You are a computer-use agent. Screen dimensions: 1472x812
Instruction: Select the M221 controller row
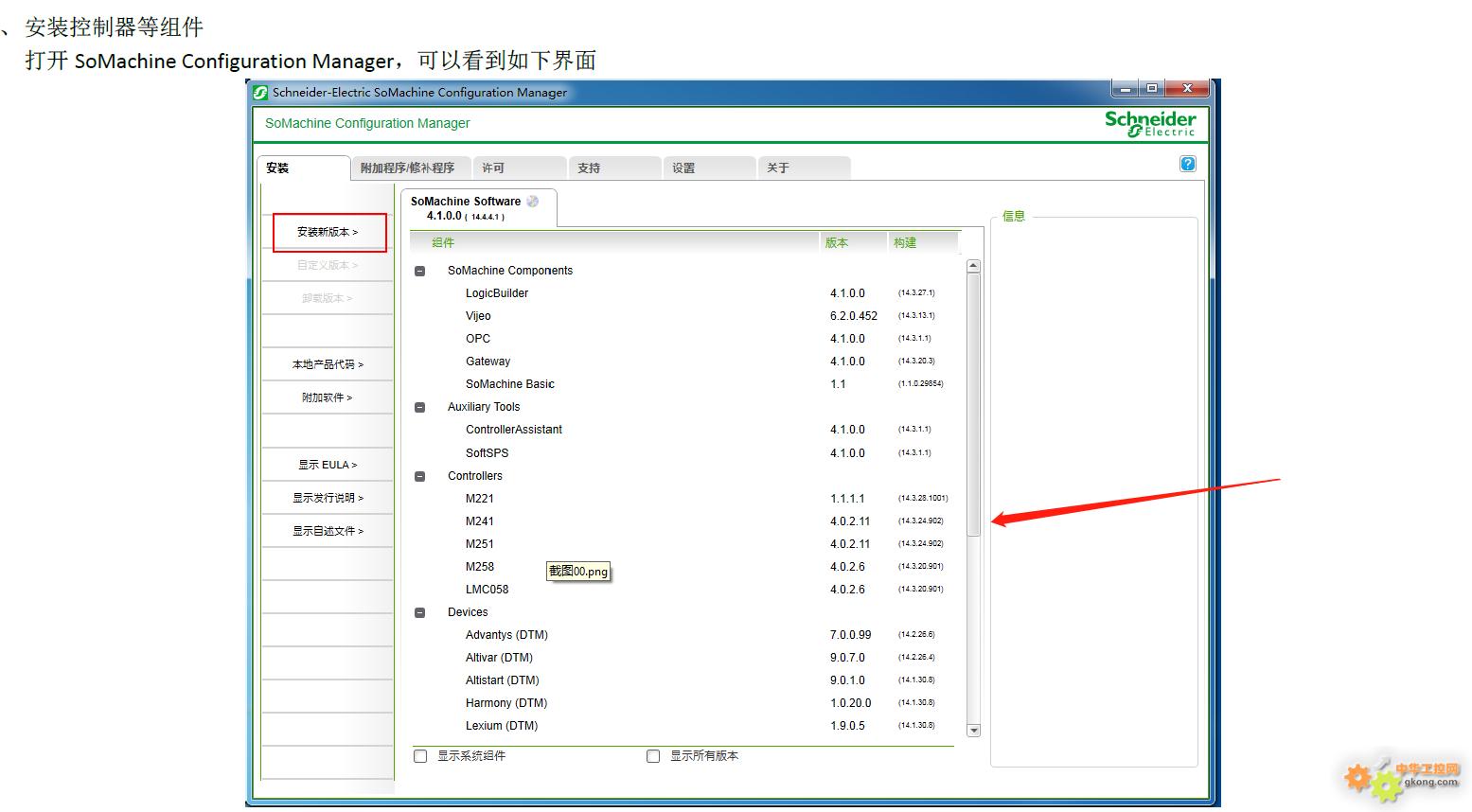coord(688,499)
